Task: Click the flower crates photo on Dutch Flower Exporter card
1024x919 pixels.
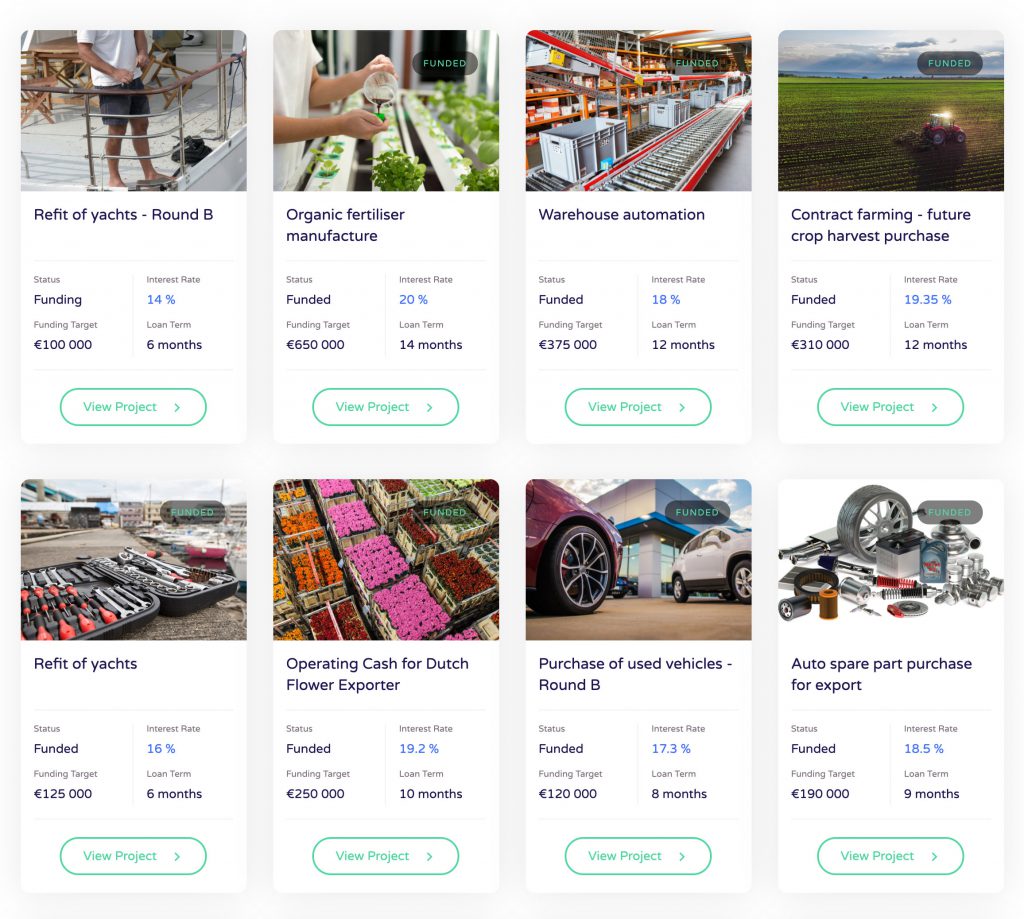Action: [386, 559]
